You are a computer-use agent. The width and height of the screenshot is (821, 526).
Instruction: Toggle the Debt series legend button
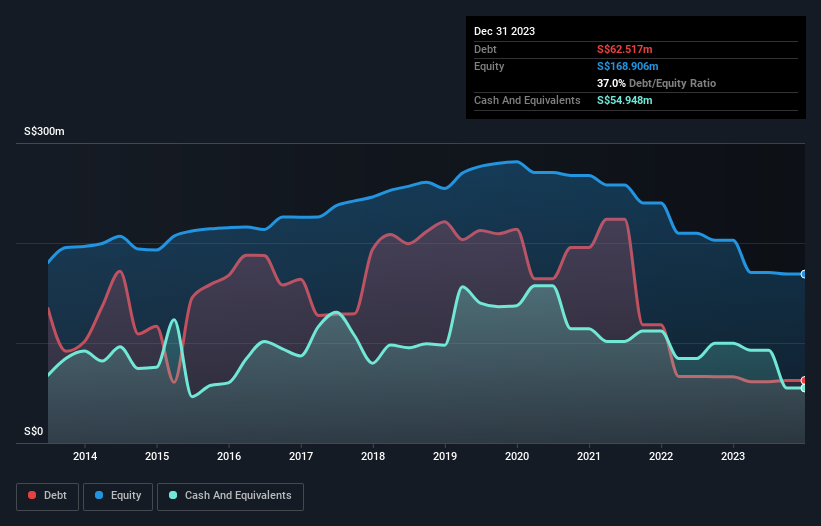(x=47, y=496)
